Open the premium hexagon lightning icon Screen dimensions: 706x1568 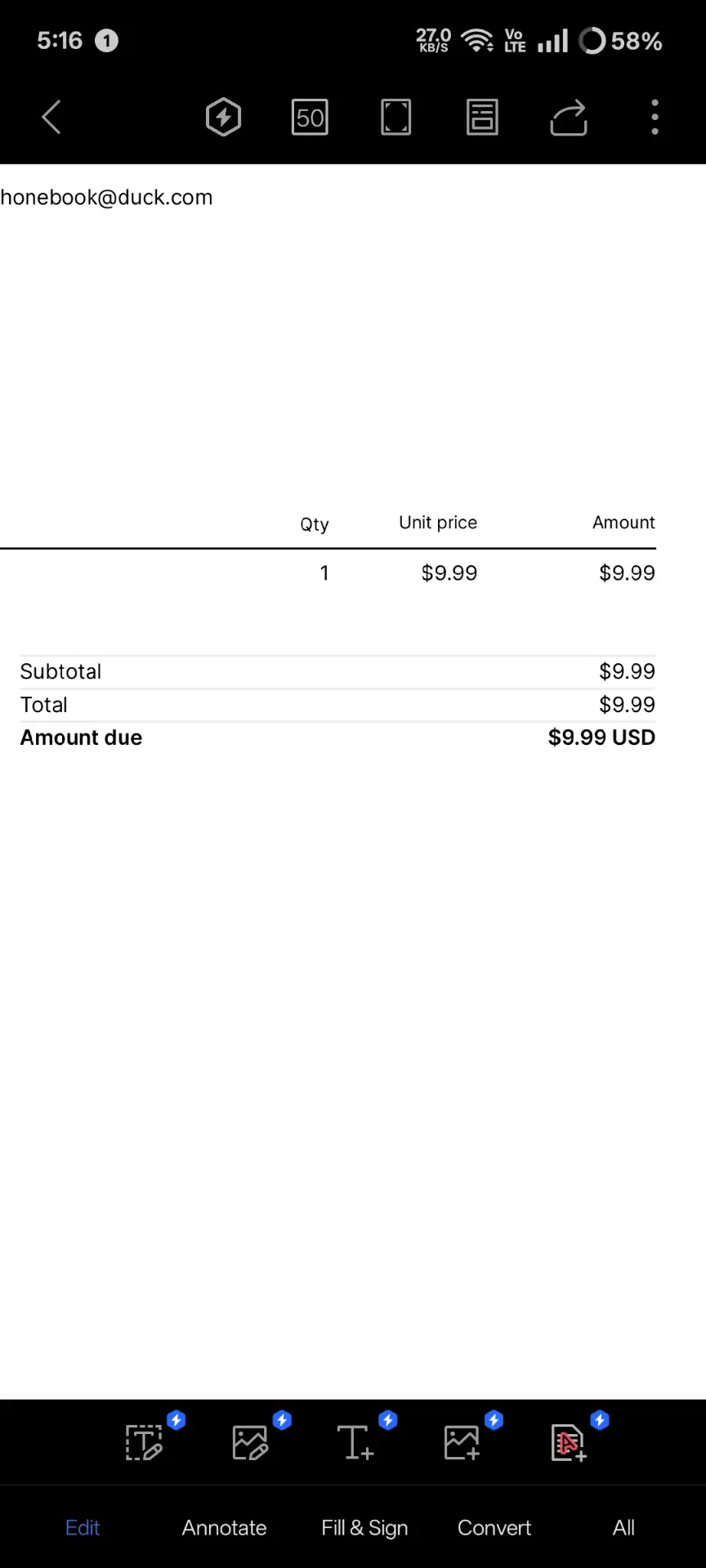pyautogui.click(x=223, y=117)
